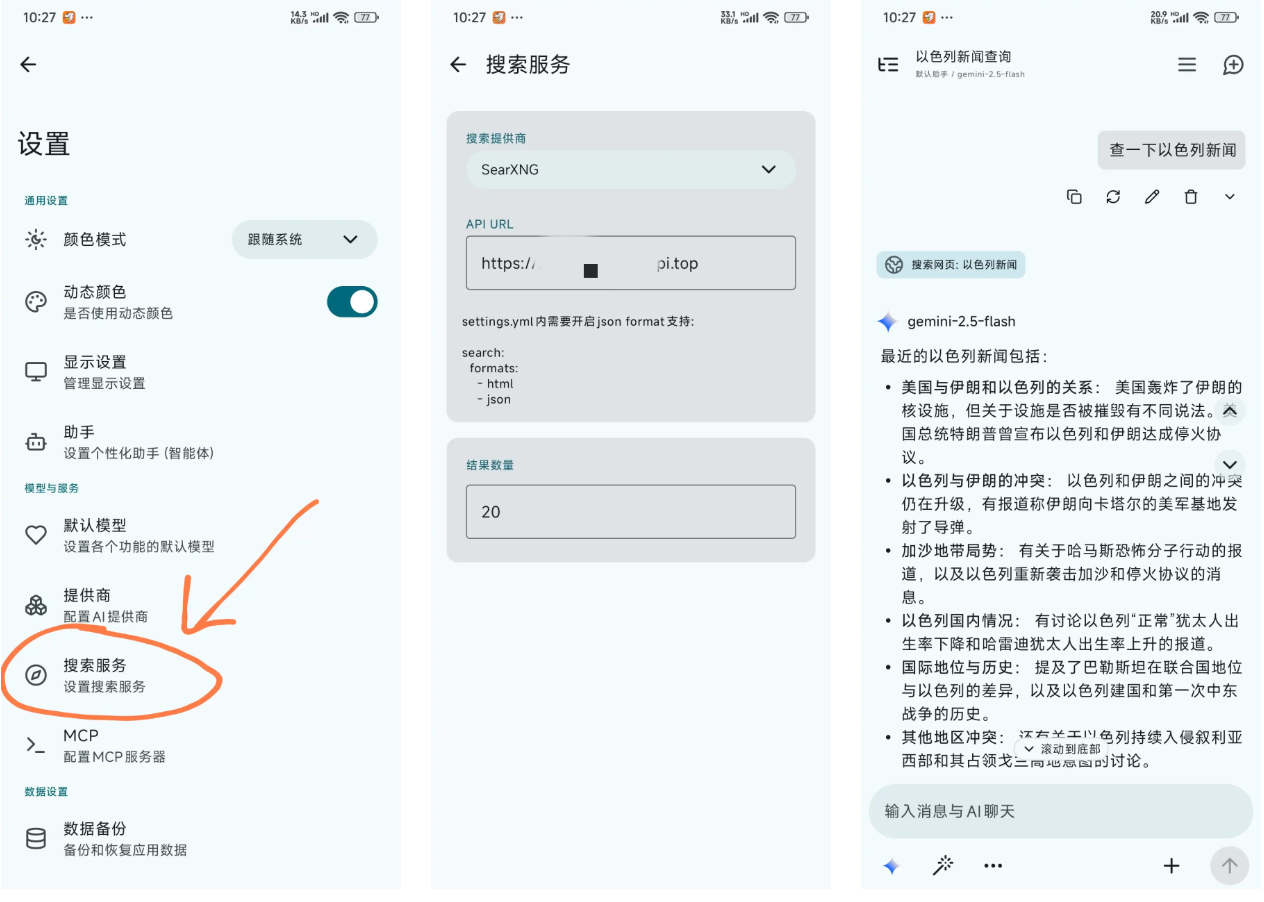This screenshot has height=902, width=1264.
Task: Expand message actions chevron beside trash icon
Action: tap(1230, 197)
